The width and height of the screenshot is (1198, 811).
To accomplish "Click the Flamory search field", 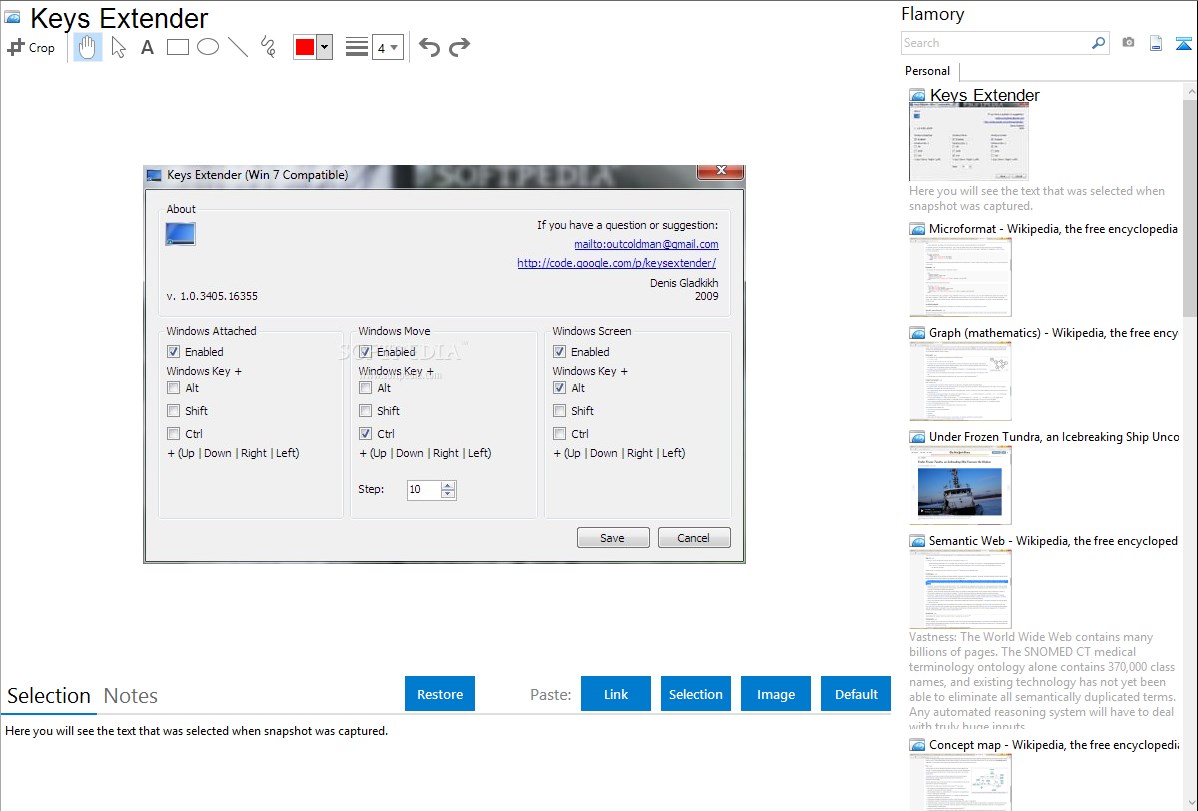I will pos(996,43).
